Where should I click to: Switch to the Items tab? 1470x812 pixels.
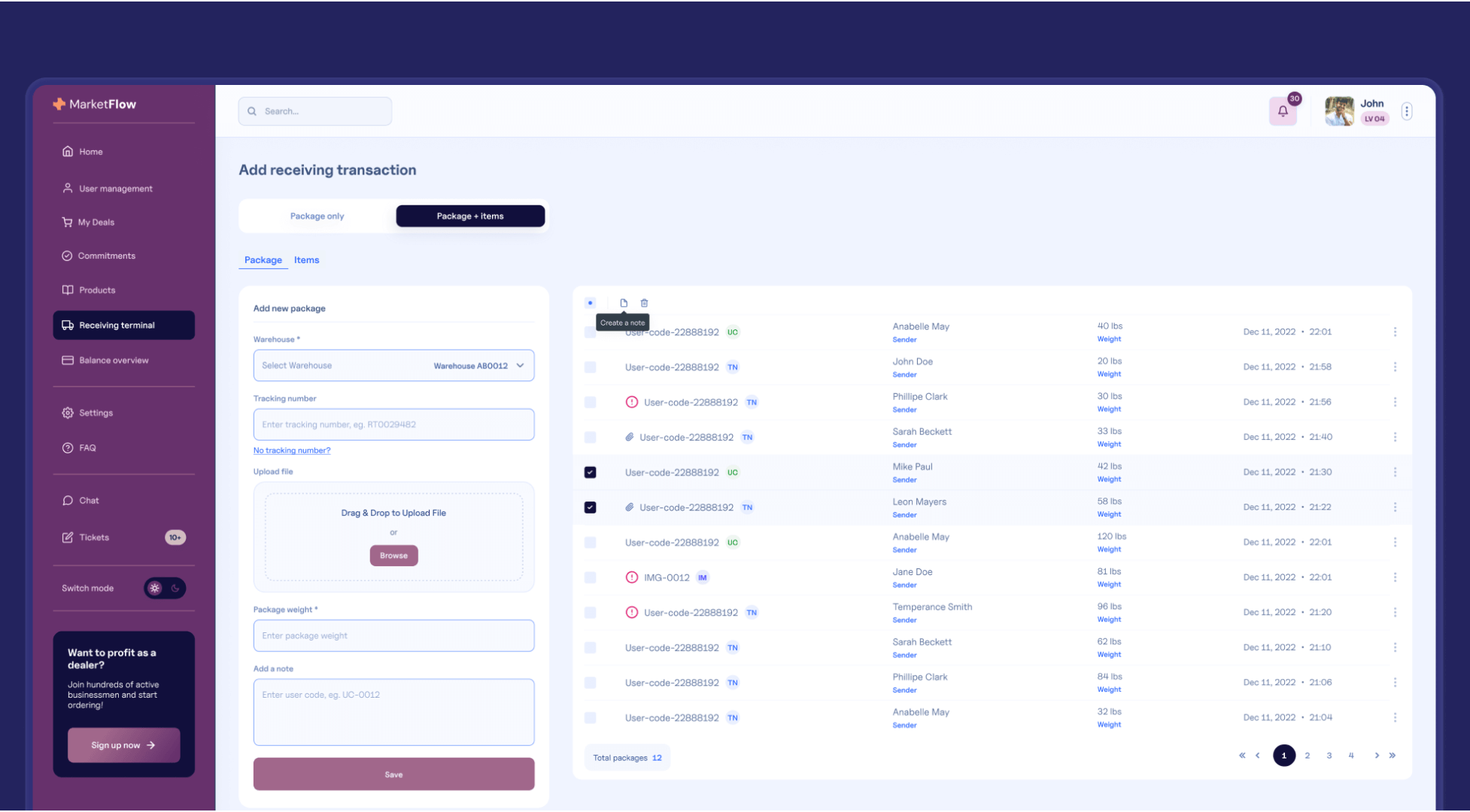click(x=306, y=259)
